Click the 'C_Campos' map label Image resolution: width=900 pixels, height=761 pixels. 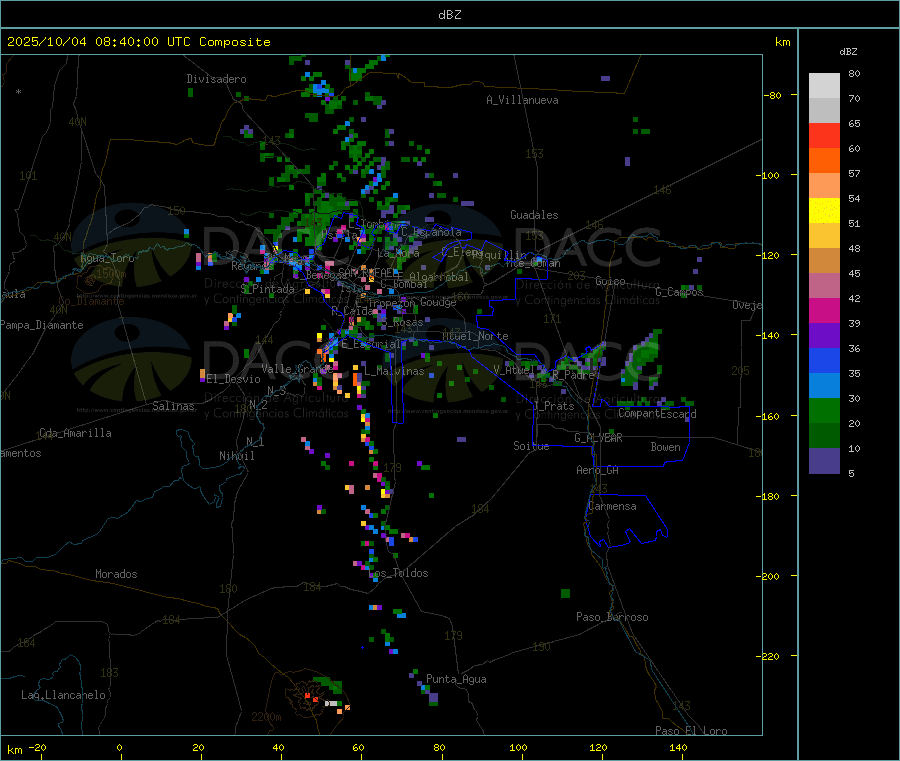pyautogui.click(x=679, y=292)
